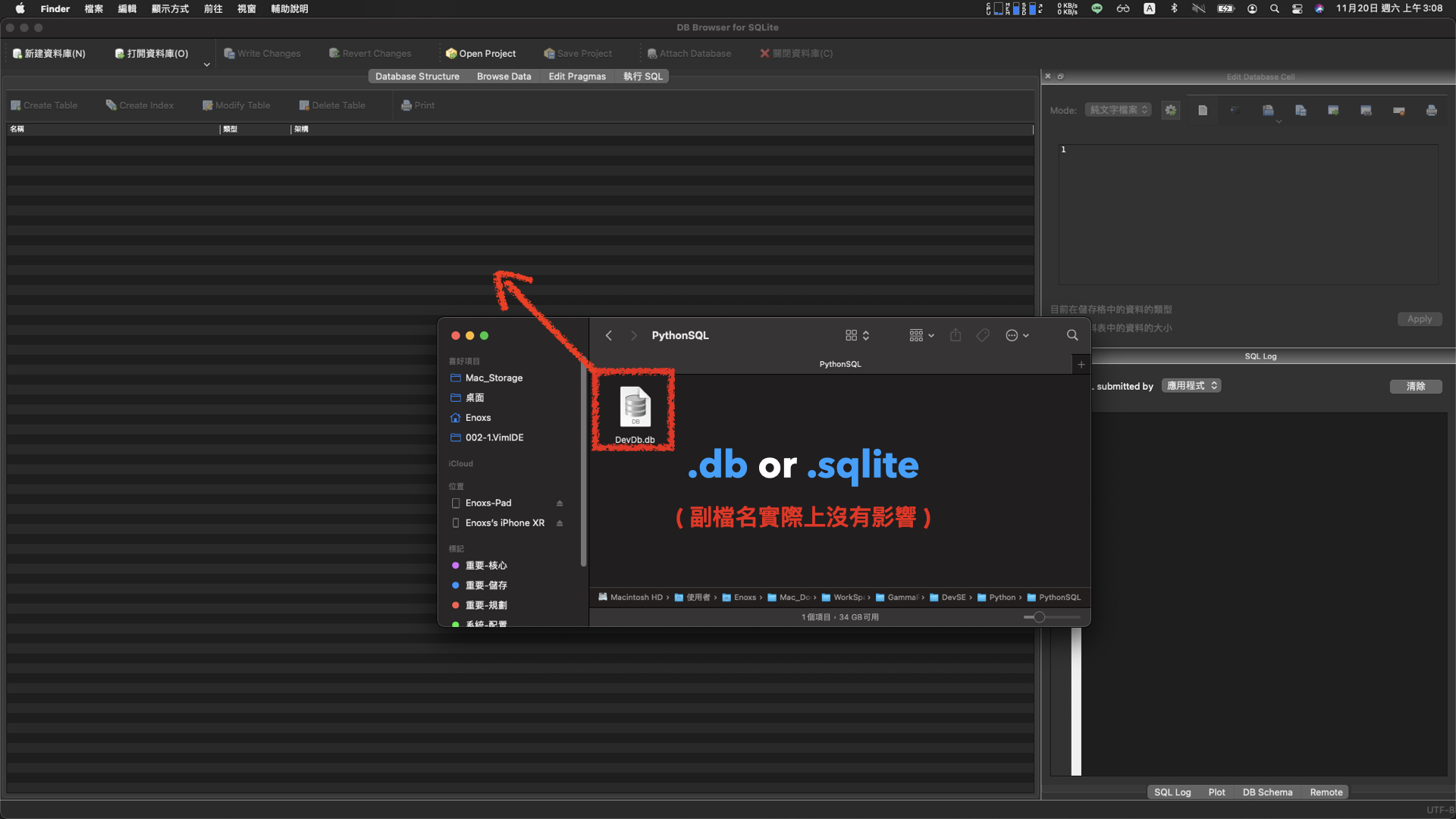The width and height of the screenshot is (1456, 819).
Task: Click the Print button in structure toolbar
Action: pos(418,105)
